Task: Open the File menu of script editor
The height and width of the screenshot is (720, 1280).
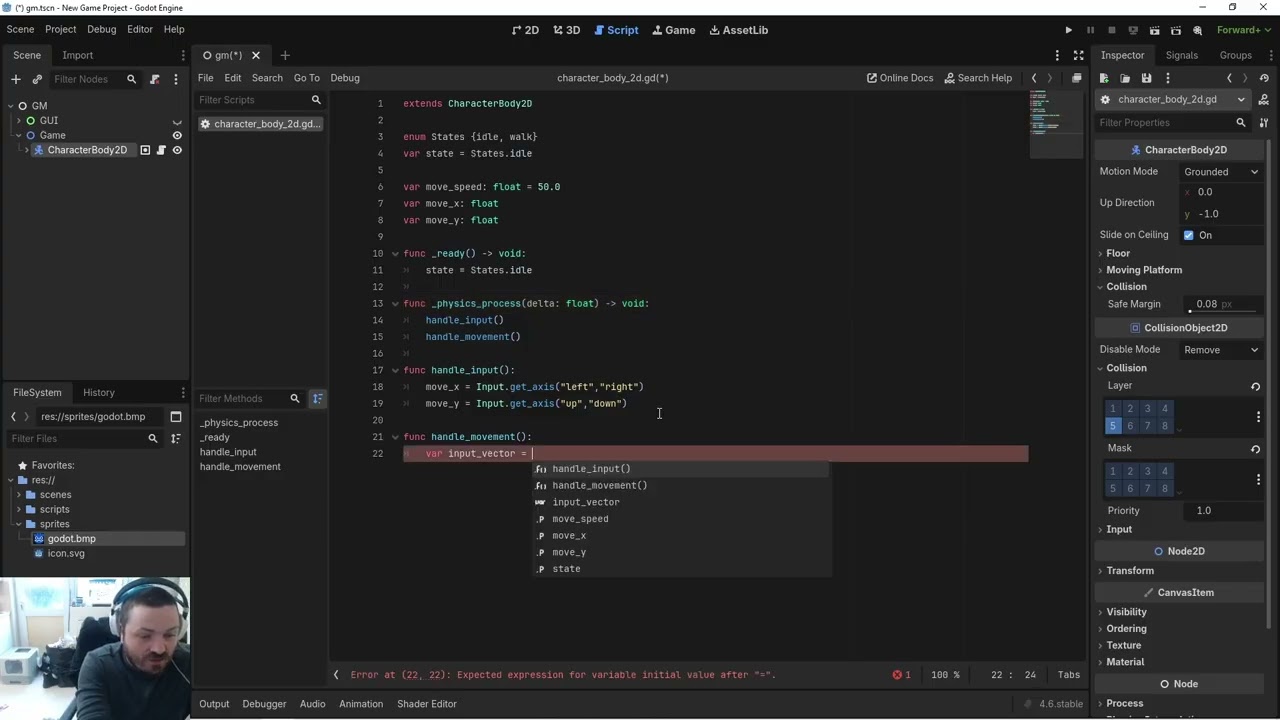Action: 205,78
